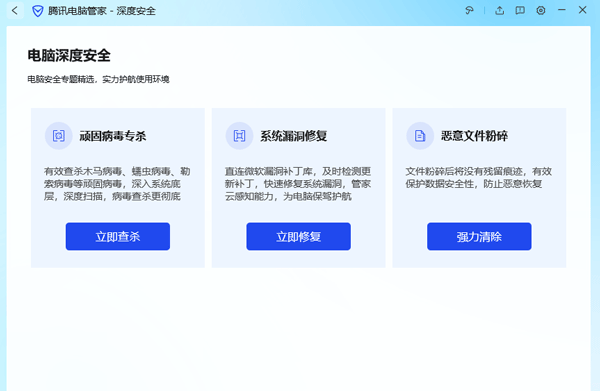The width and height of the screenshot is (600, 391).
Task: Select the 系统漏洞修复 card title
Action: pyautogui.click(x=293, y=136)
